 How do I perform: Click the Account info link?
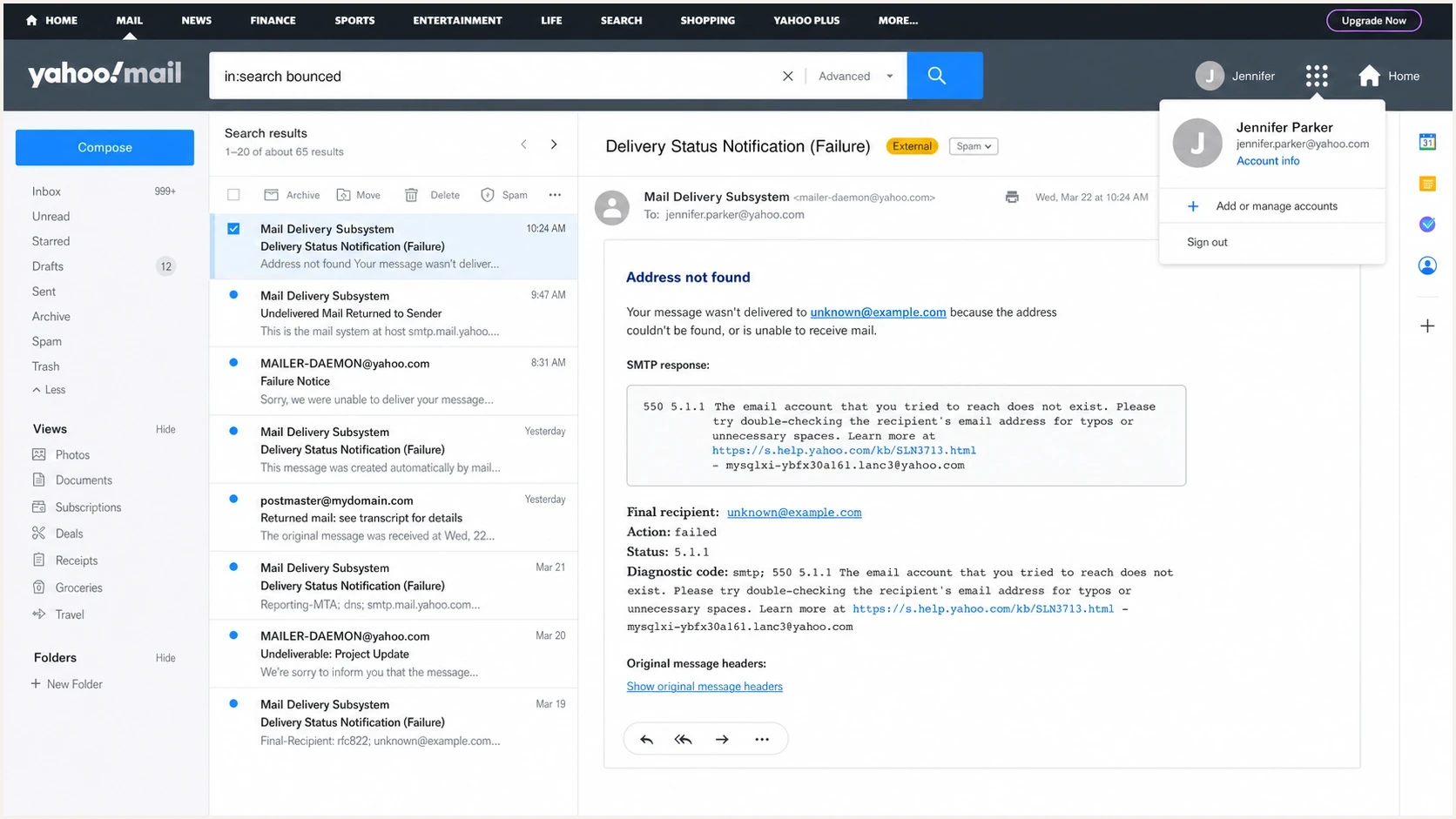[1268, 161]
